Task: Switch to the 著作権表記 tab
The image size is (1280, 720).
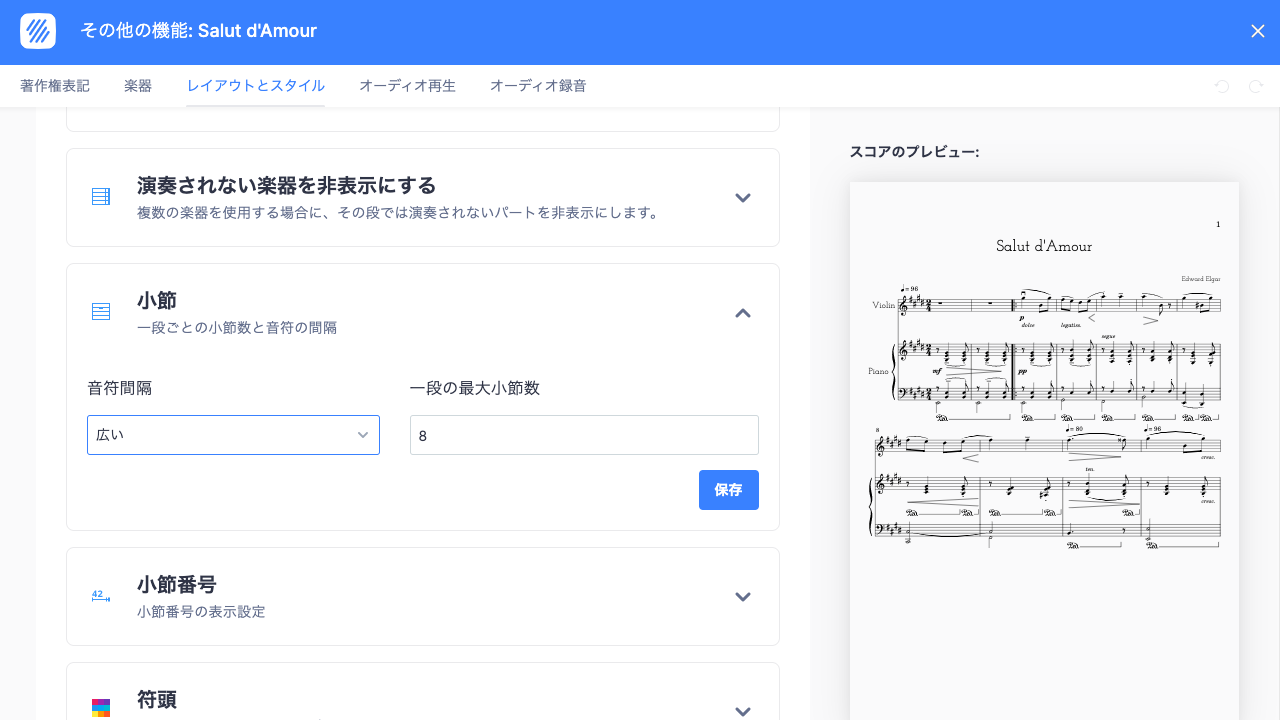Action: 54,86
